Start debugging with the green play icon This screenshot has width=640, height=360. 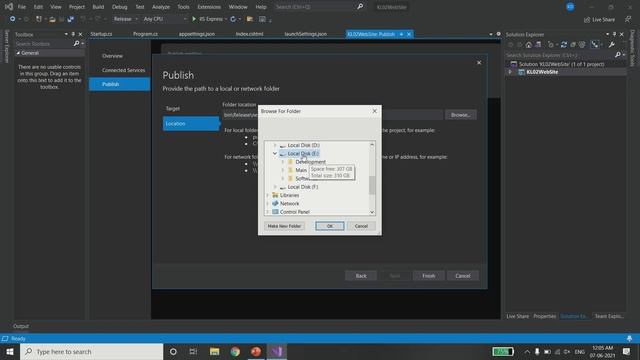(x=194, y=19)
